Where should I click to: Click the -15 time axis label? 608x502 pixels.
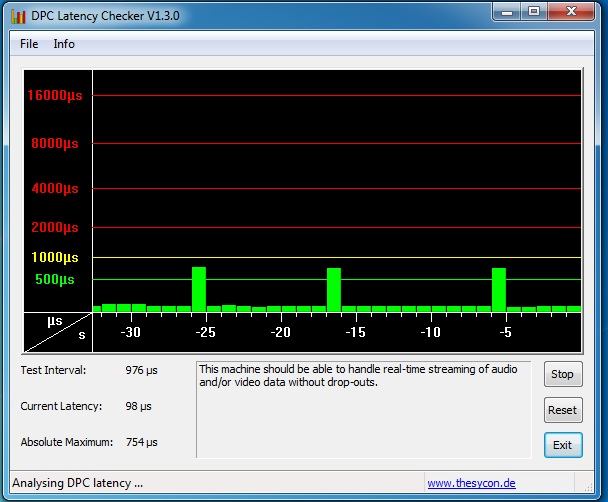click(x=355, y=332)
